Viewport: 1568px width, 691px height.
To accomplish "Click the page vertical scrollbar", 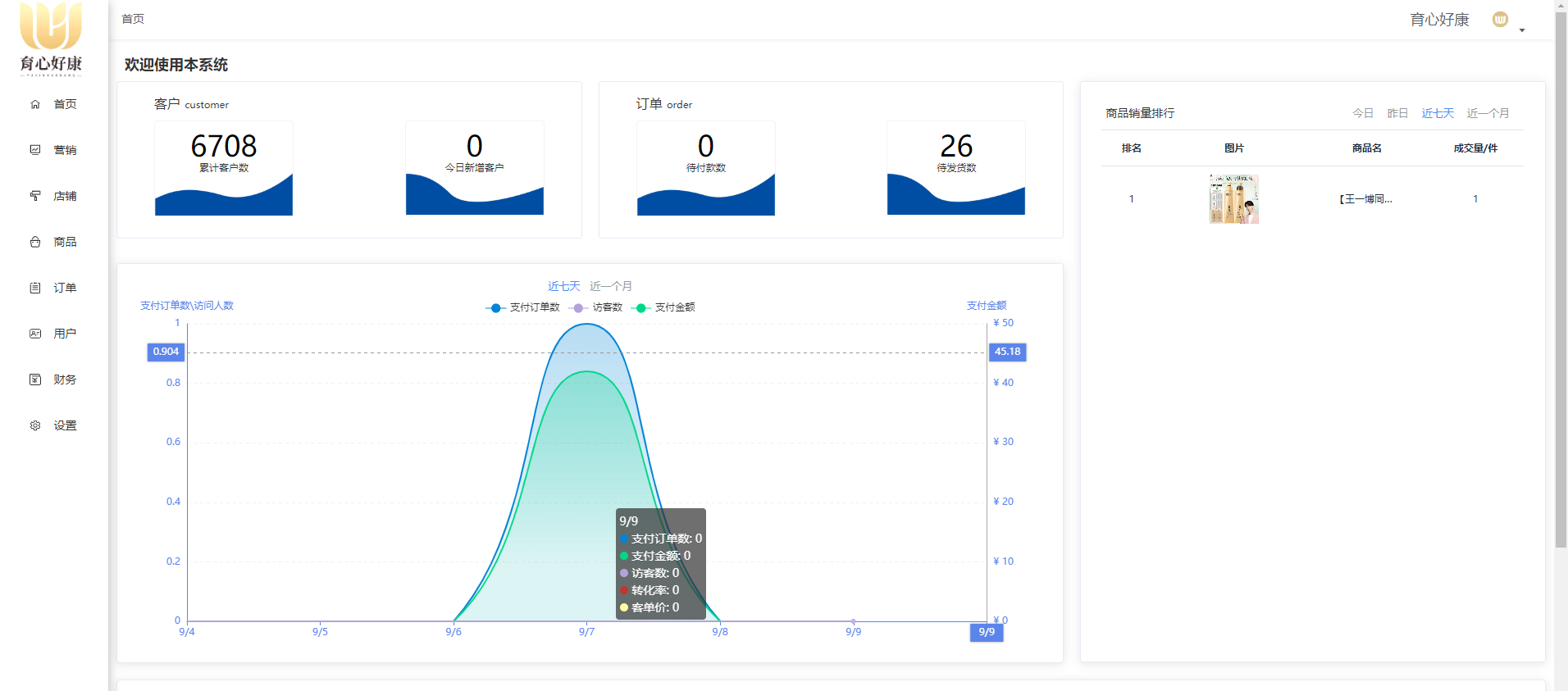I will click(x=1561, y=279).
